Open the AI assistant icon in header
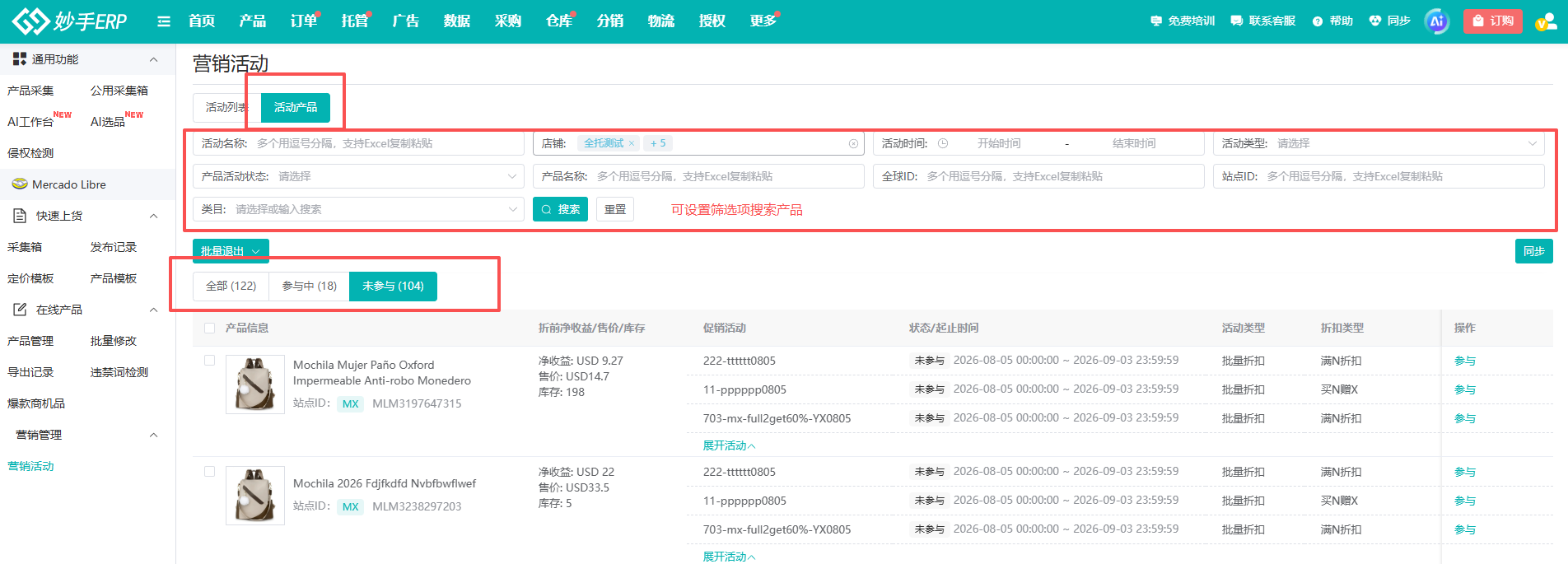The width and height of the screenshot is (1568, 564). [1437, 21]
